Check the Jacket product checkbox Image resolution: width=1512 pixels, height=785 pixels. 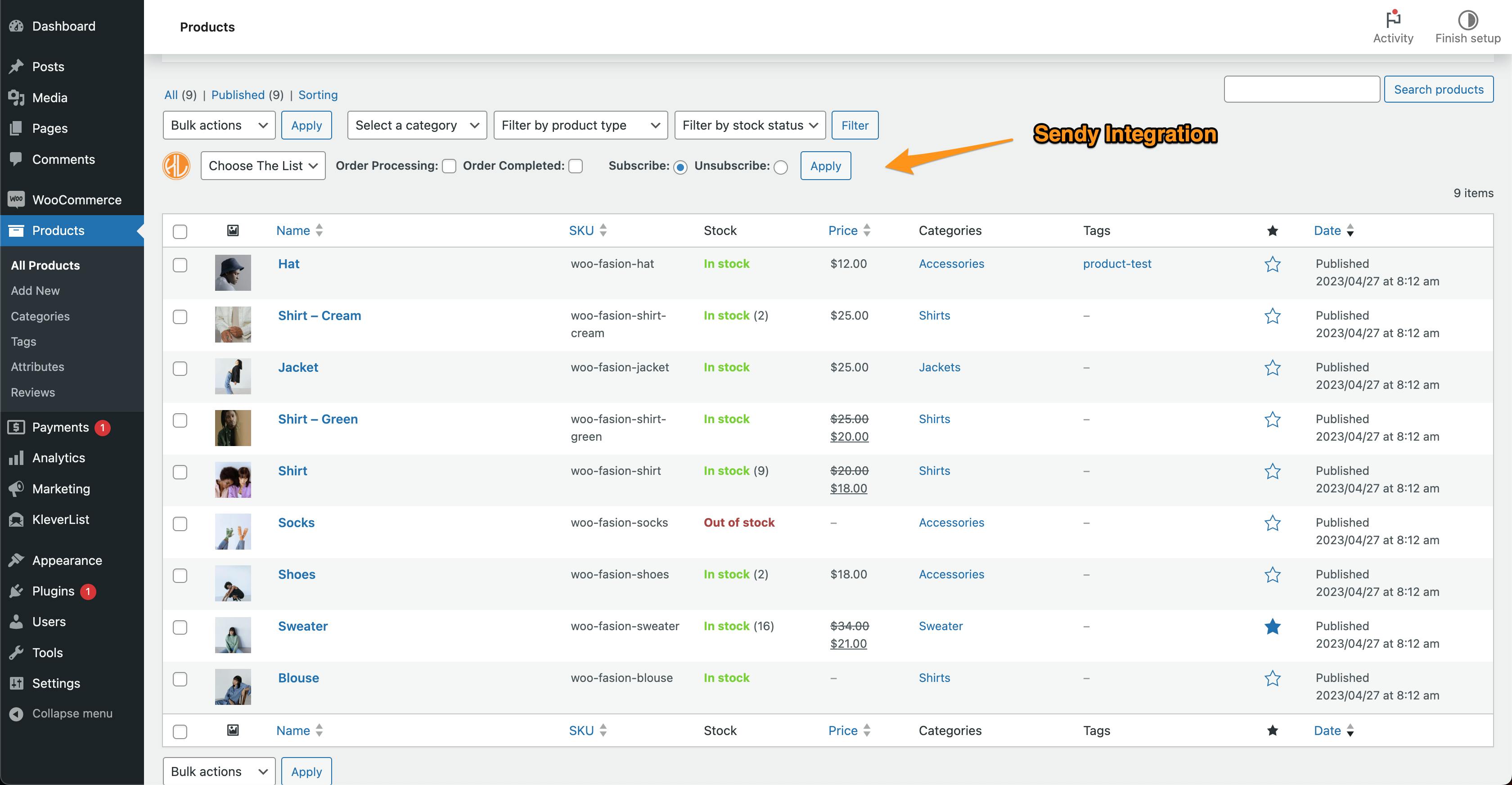click(180, 369)
